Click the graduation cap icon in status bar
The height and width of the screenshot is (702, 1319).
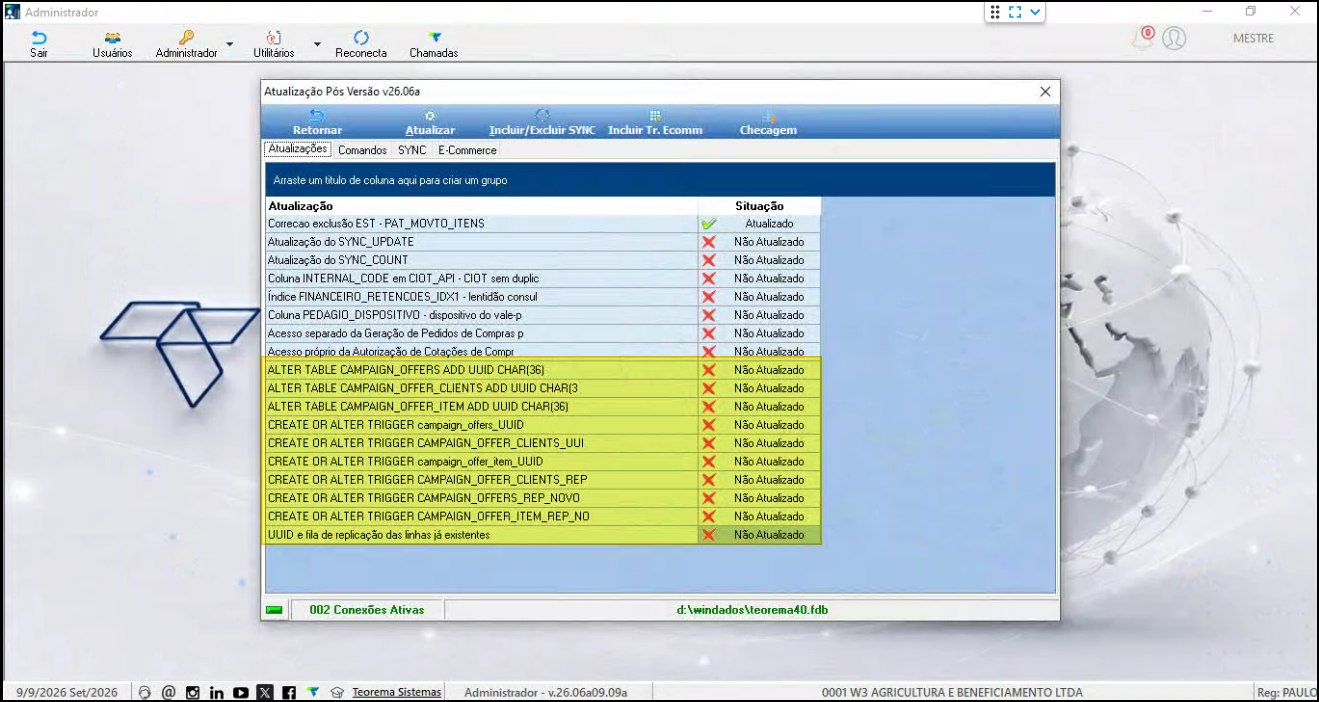point(337,692)
